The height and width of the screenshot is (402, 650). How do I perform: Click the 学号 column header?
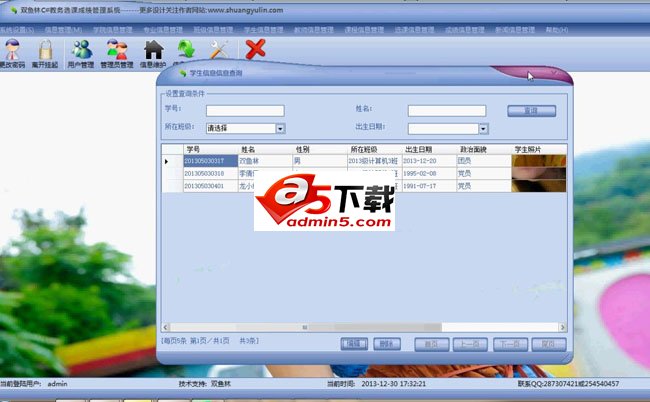211,149
